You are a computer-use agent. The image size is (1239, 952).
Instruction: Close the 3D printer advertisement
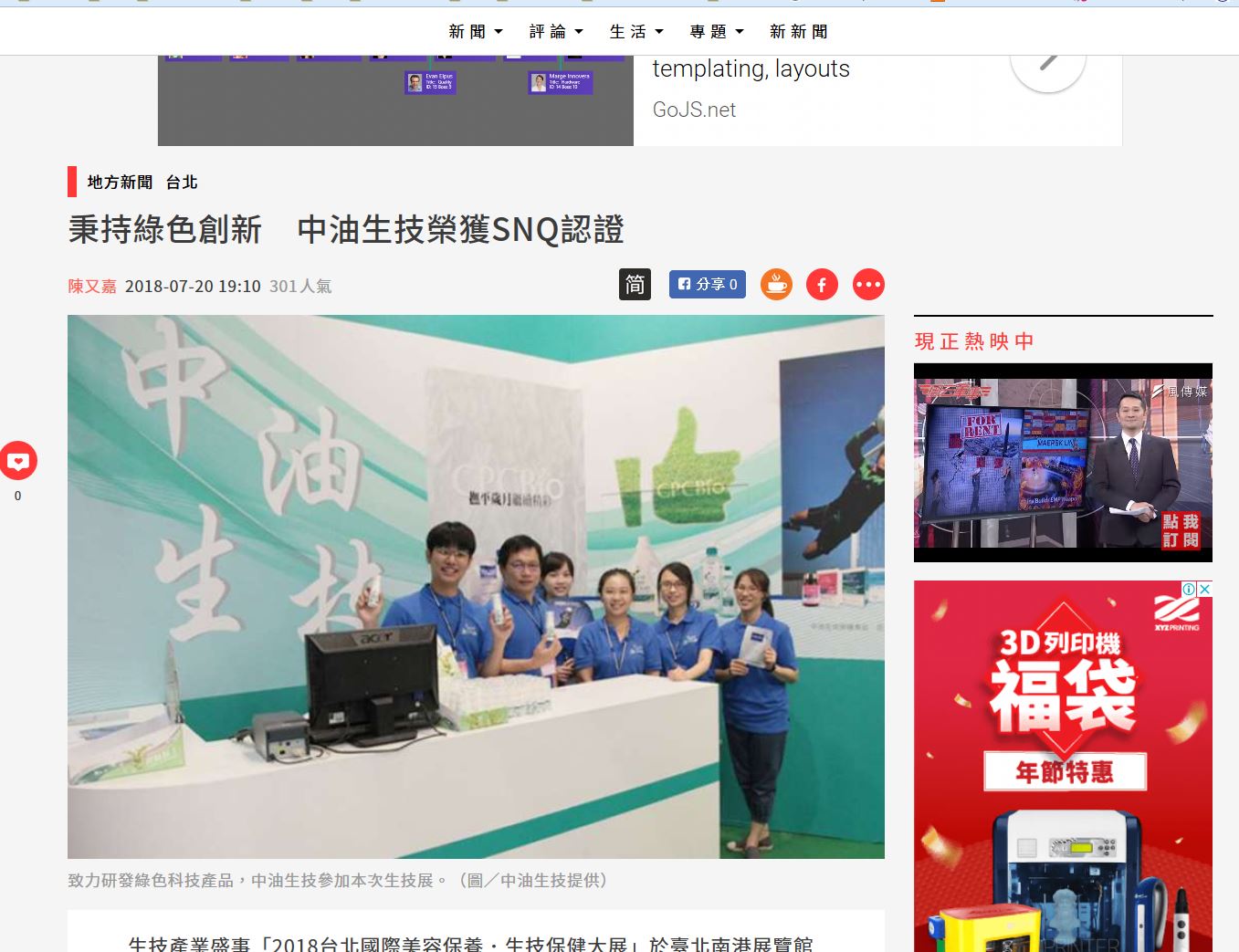point(1204,590)
